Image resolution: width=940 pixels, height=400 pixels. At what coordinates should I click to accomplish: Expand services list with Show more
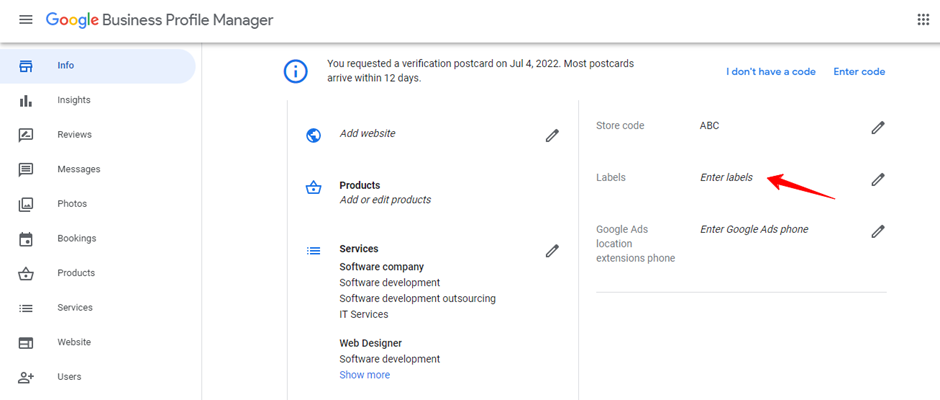click(364, 375)
